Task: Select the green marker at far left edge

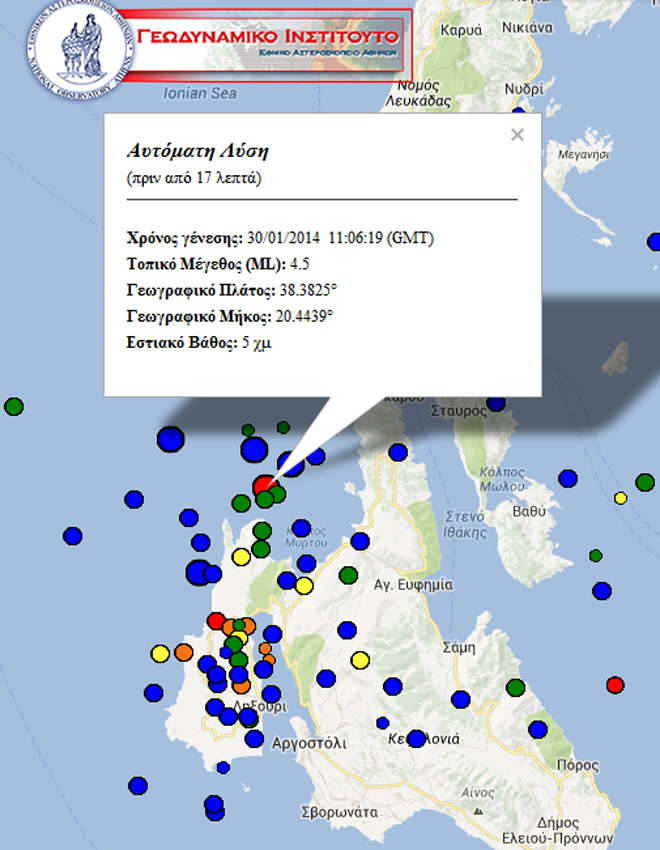Action: [x=14, y=407]
